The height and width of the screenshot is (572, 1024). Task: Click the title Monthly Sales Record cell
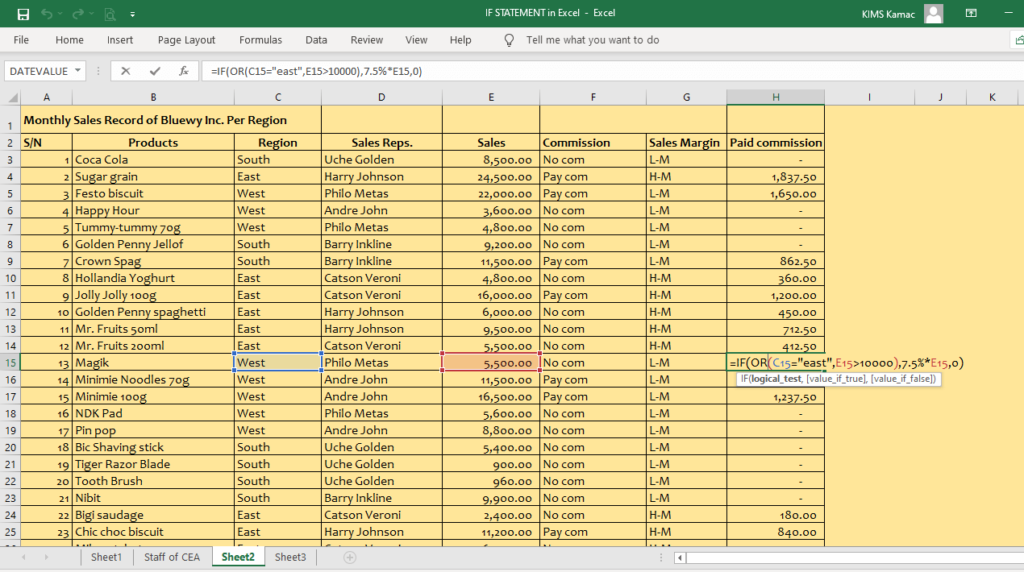pyautogui.click(x=171, y=120)
